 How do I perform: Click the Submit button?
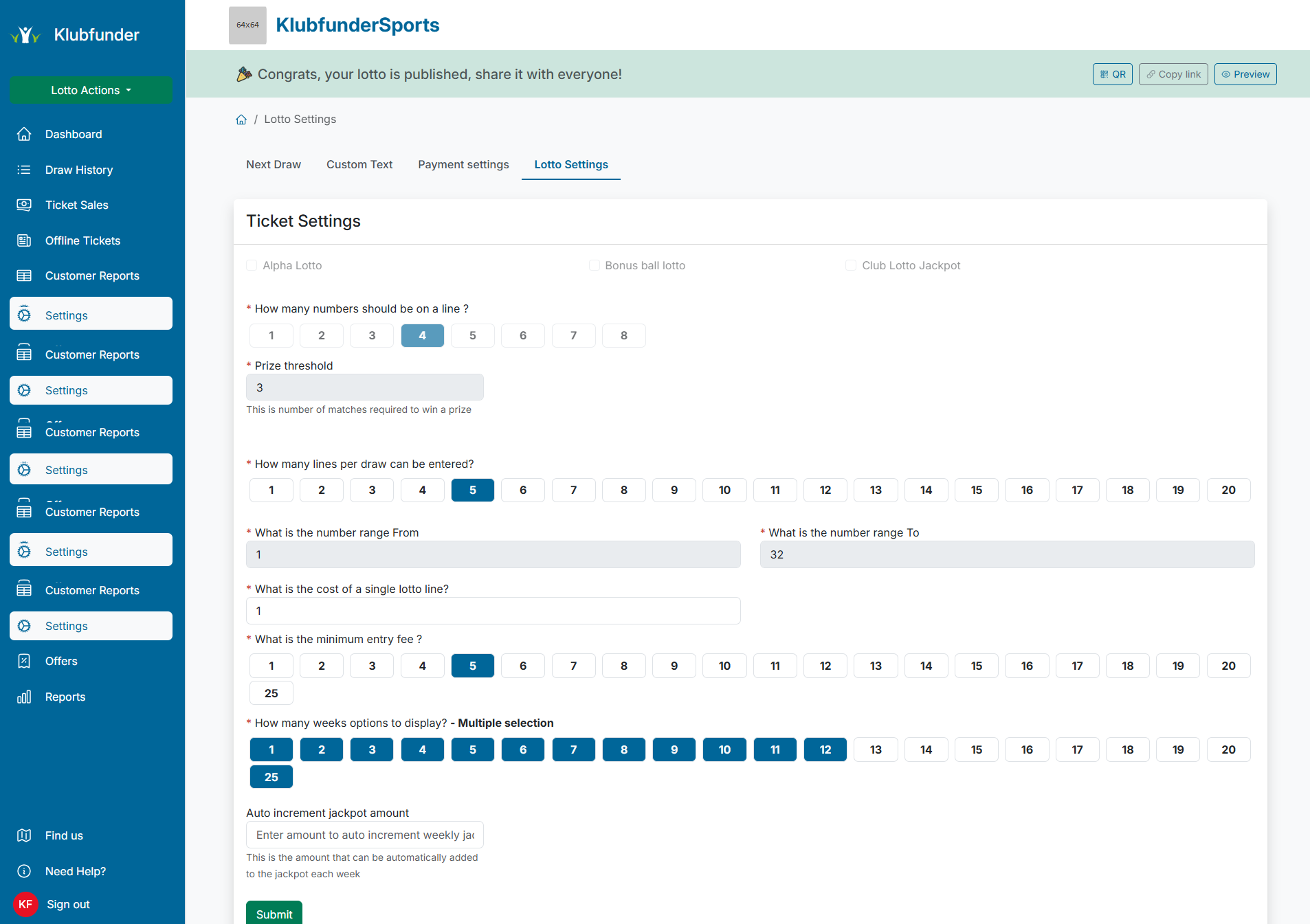[x=274, y=914]
